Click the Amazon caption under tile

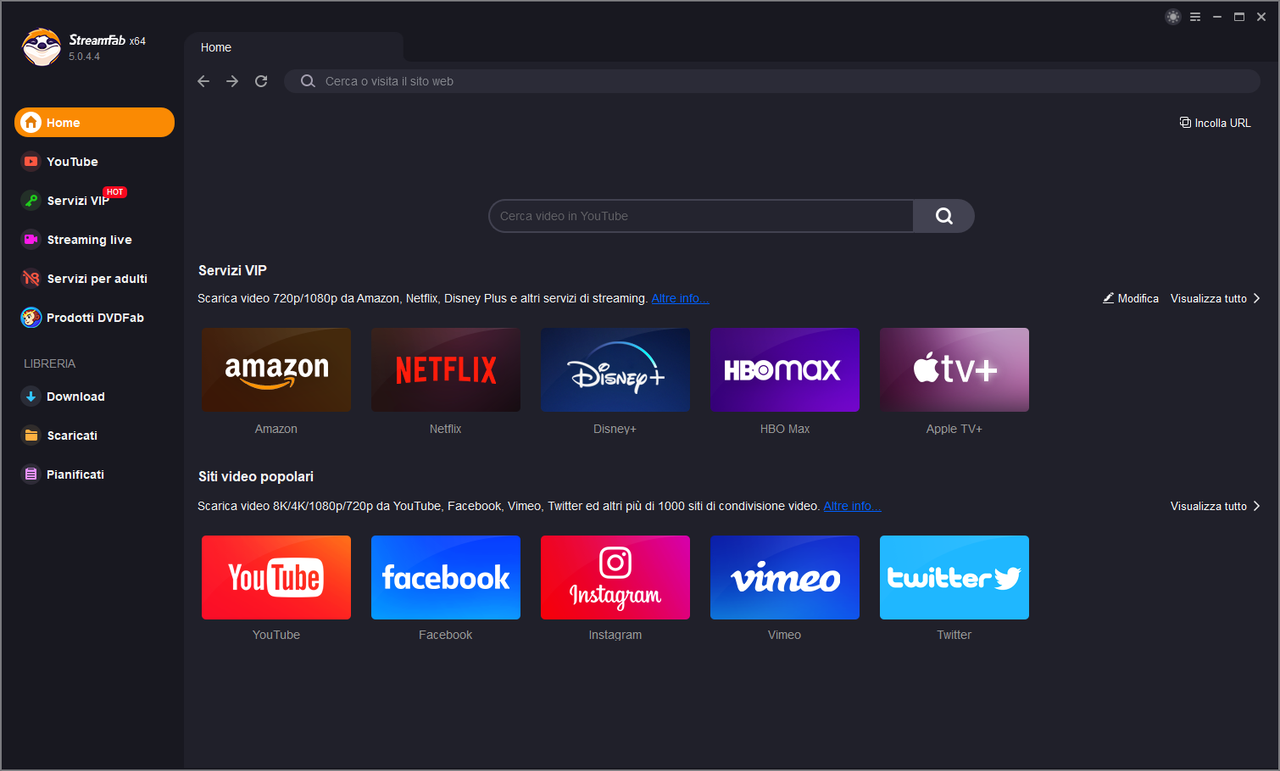(x=276, y=429)
